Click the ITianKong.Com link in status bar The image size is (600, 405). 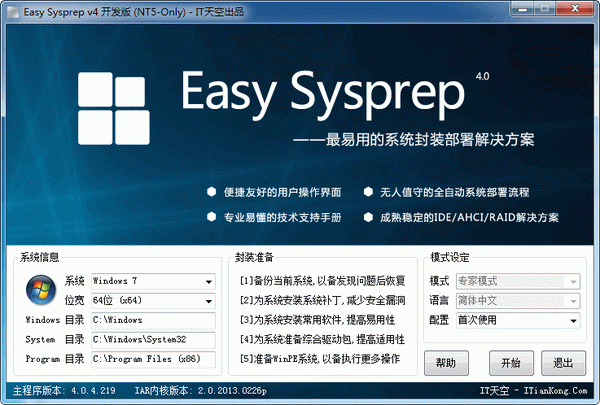555,390
